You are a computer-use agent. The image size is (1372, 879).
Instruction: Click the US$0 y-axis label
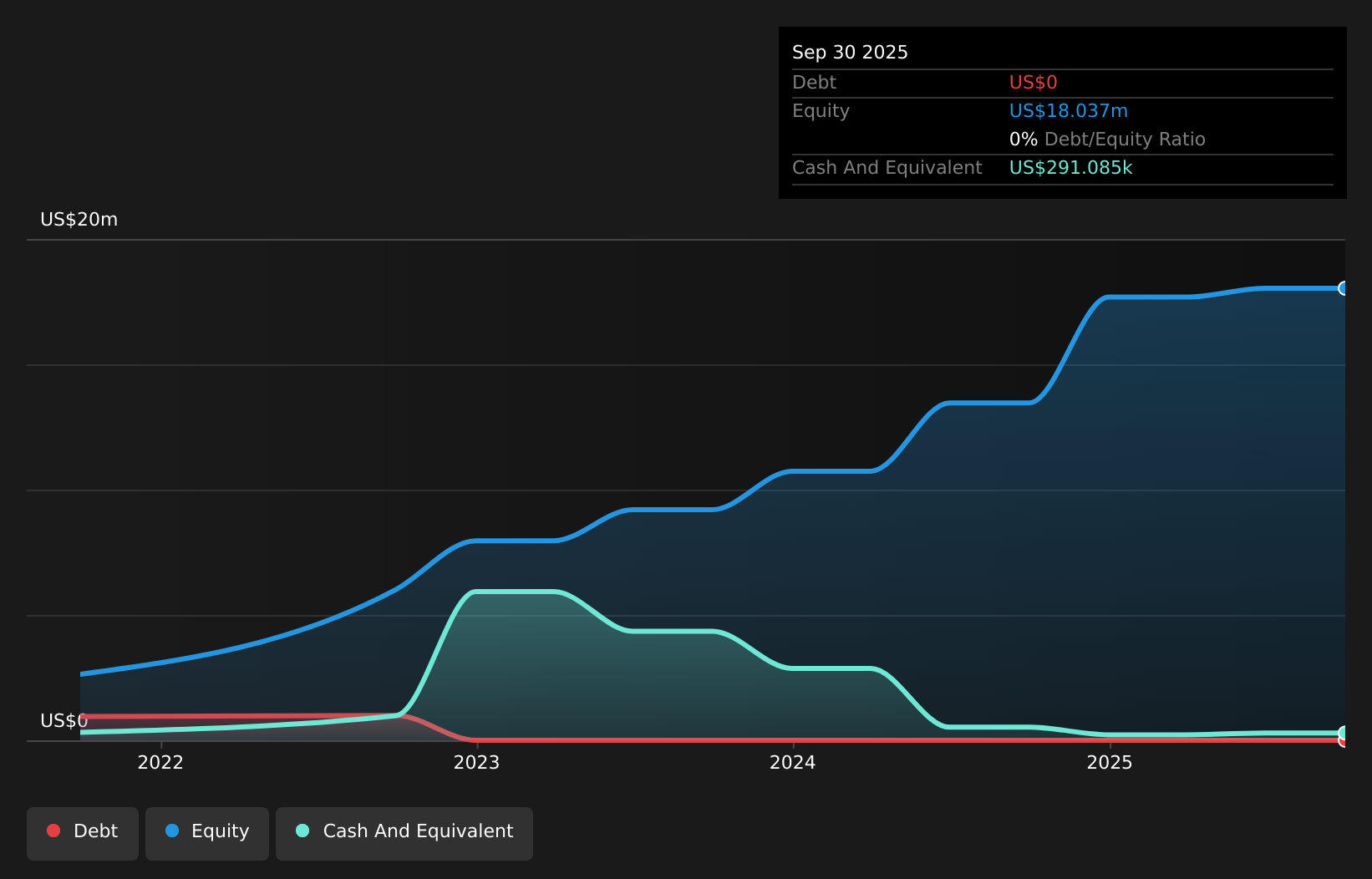click(64, 721)
